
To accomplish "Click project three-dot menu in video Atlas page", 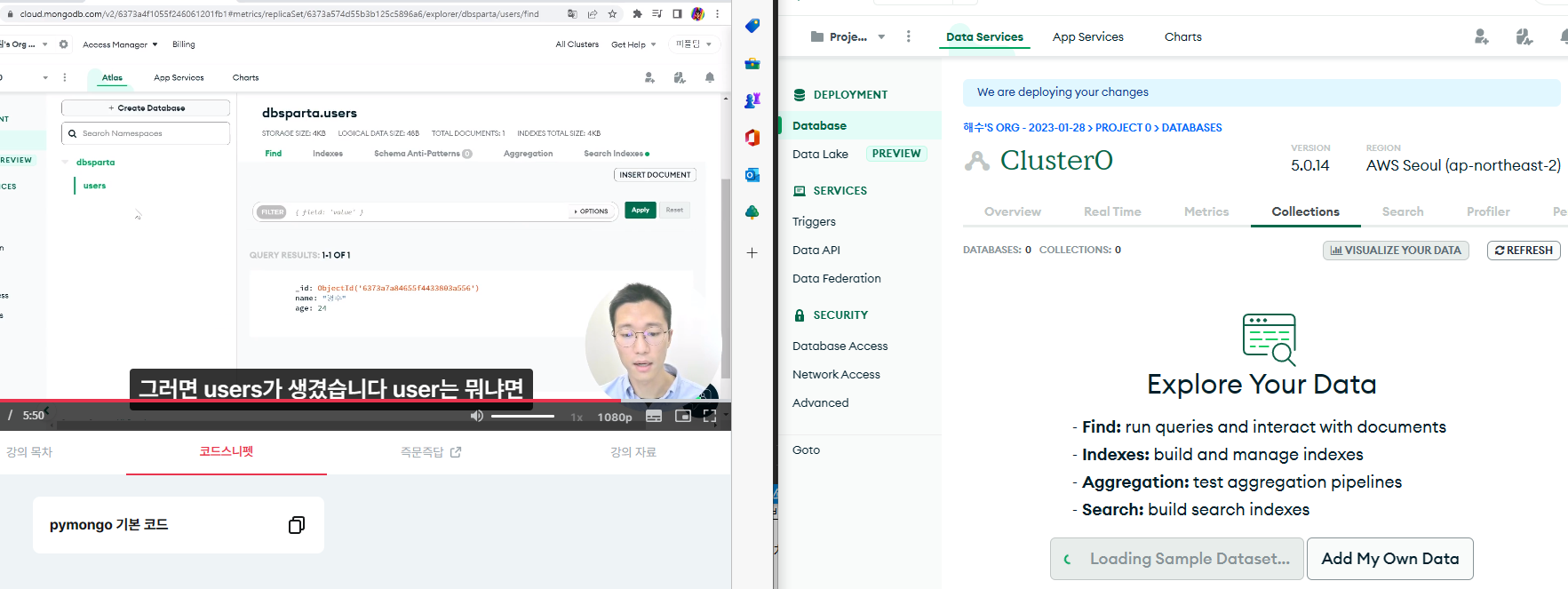I will point(65,78).
